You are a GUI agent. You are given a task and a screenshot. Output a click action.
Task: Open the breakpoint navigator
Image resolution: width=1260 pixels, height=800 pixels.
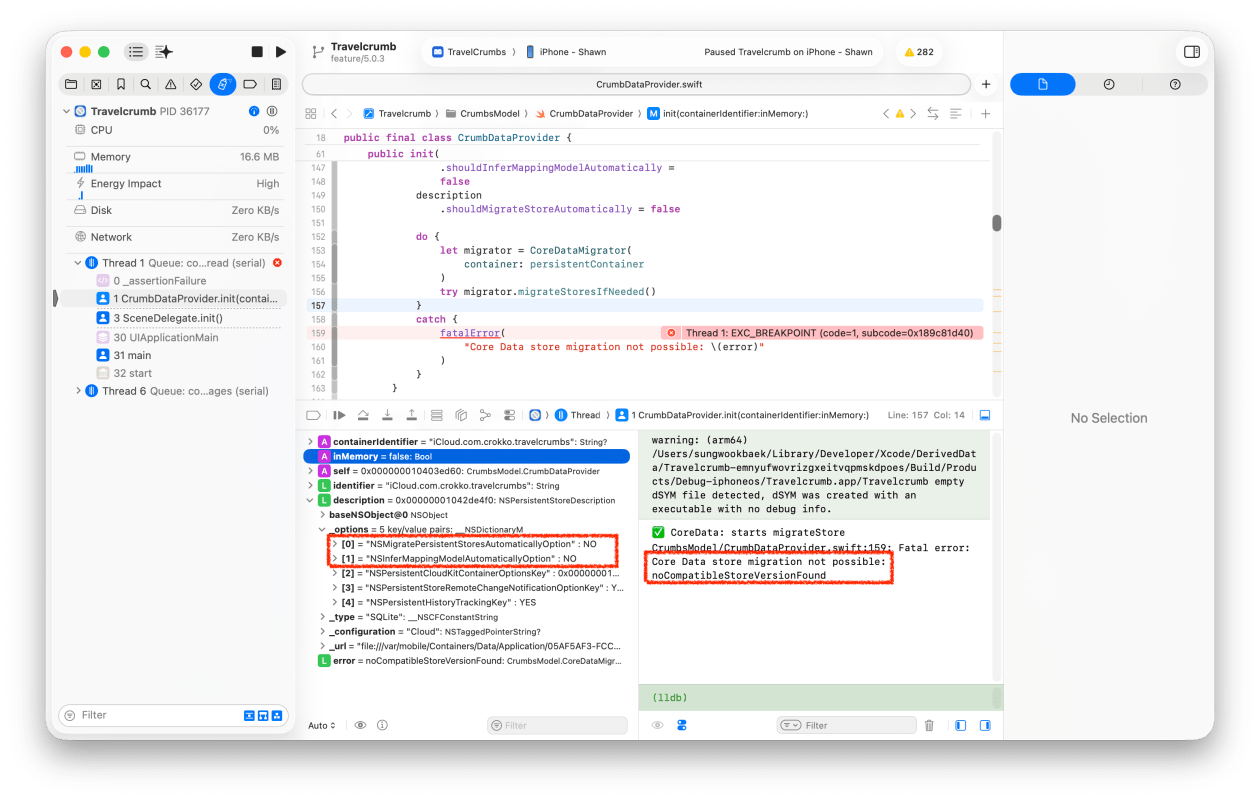click(250, 85)
